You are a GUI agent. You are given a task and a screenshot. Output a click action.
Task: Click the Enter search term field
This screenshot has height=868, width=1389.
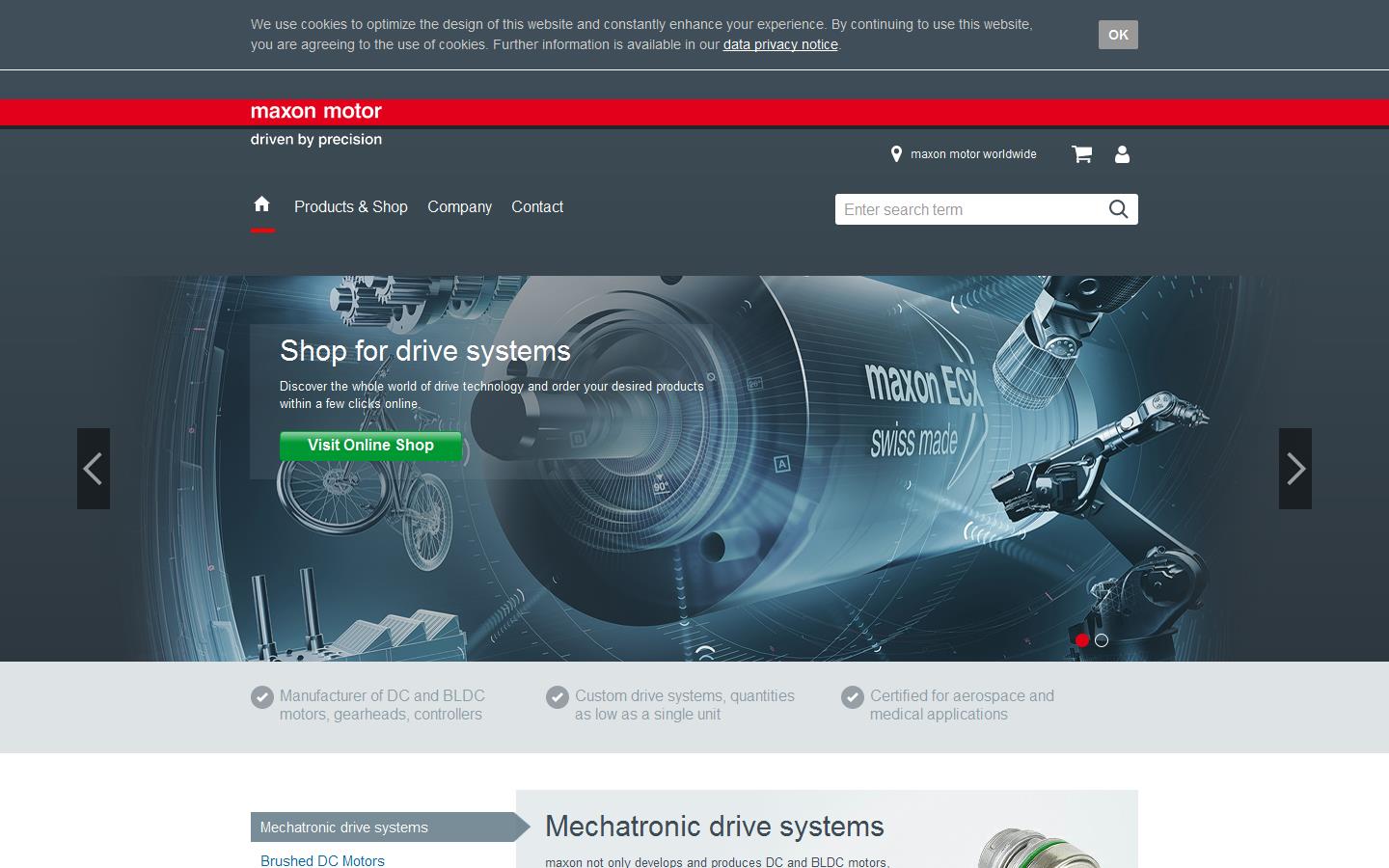click(965, 209)
